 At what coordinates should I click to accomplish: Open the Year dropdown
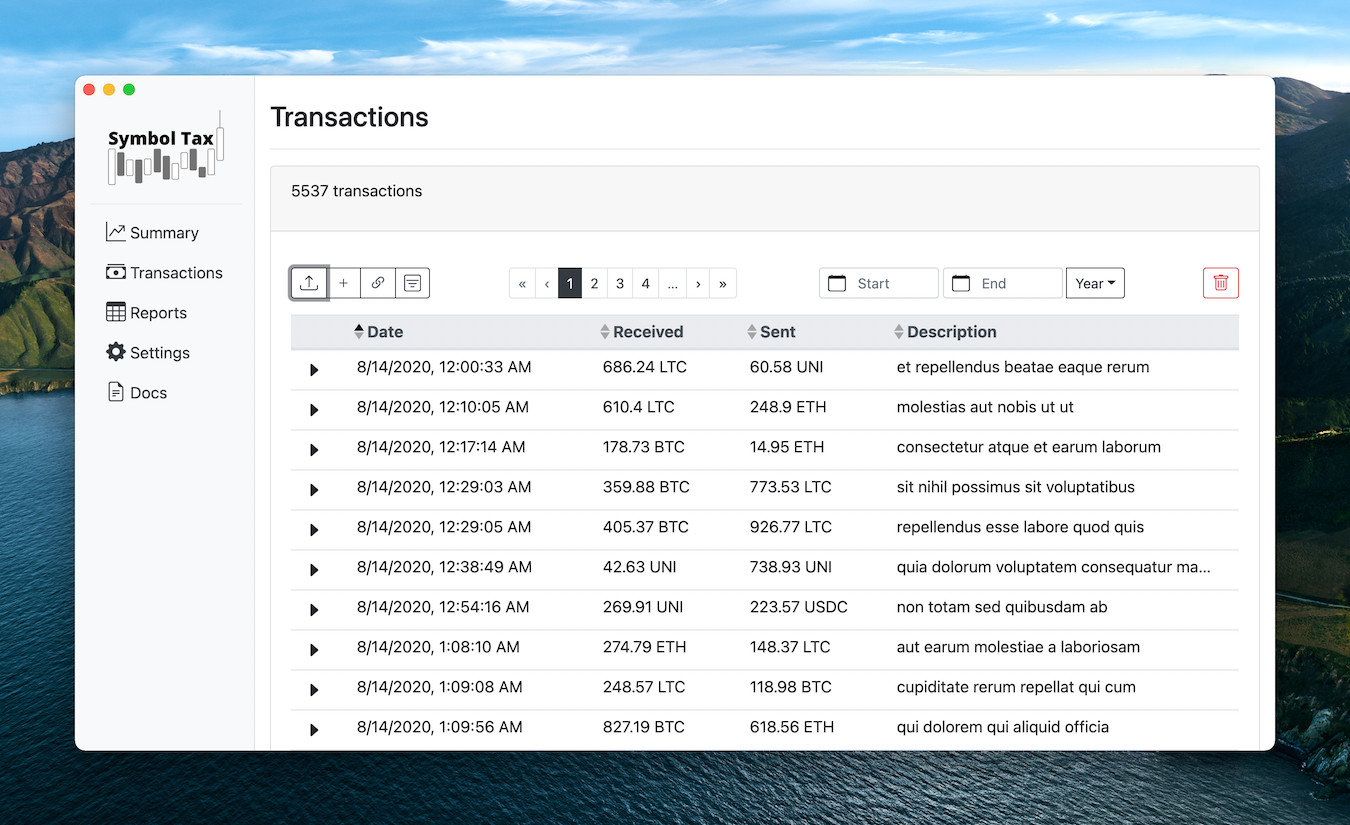click(x=1095, y=283)
